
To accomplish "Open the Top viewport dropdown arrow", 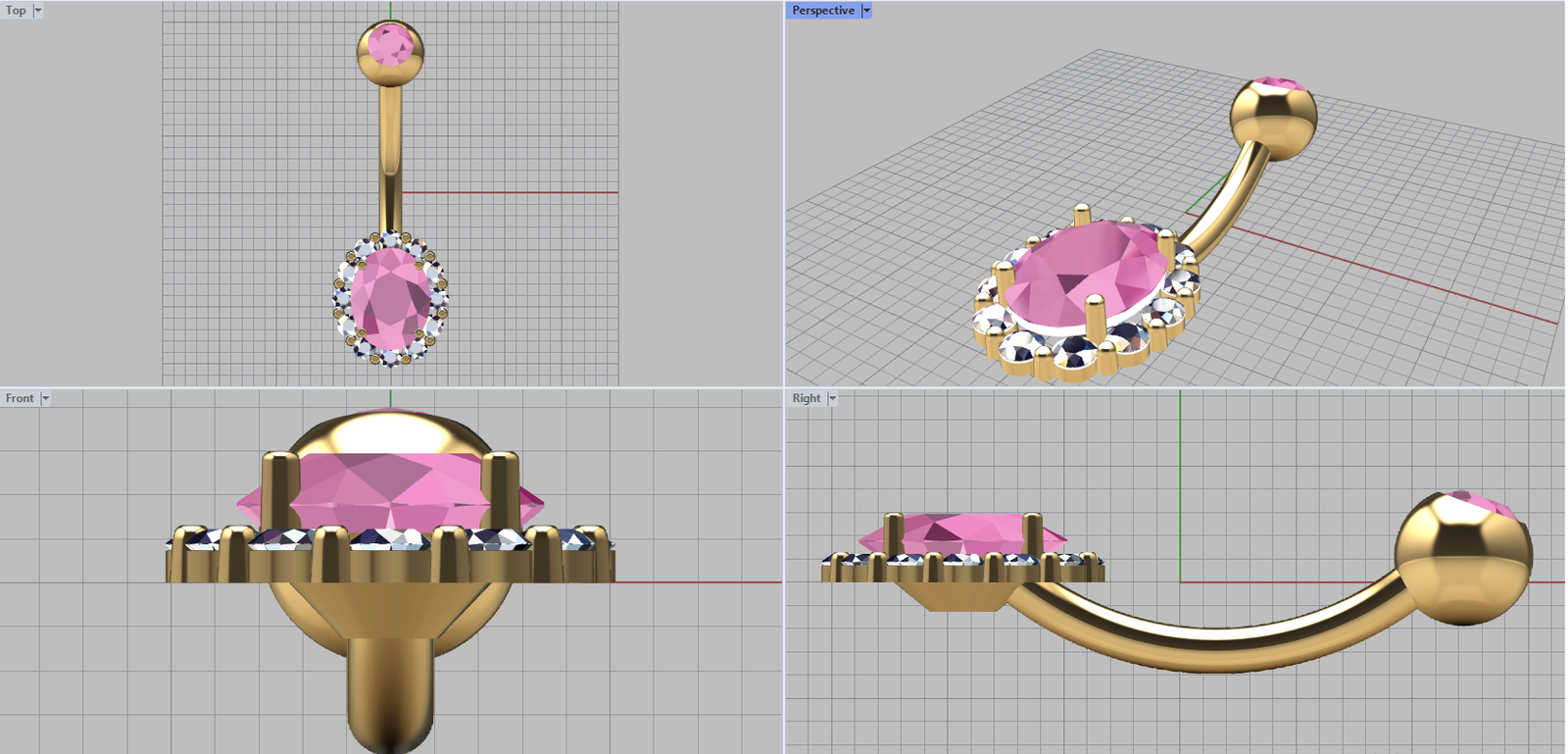I will pyautogui.click(x=38, y=11).
